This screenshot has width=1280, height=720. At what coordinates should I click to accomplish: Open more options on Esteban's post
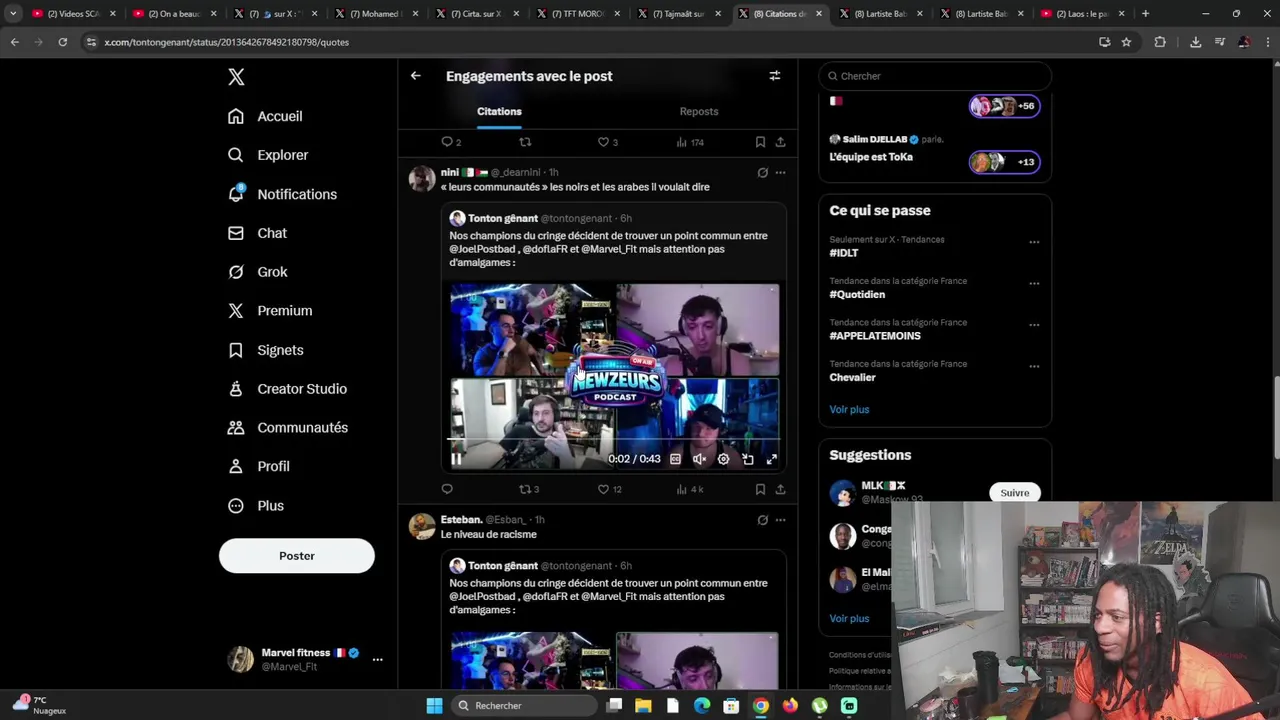point(780,520)
